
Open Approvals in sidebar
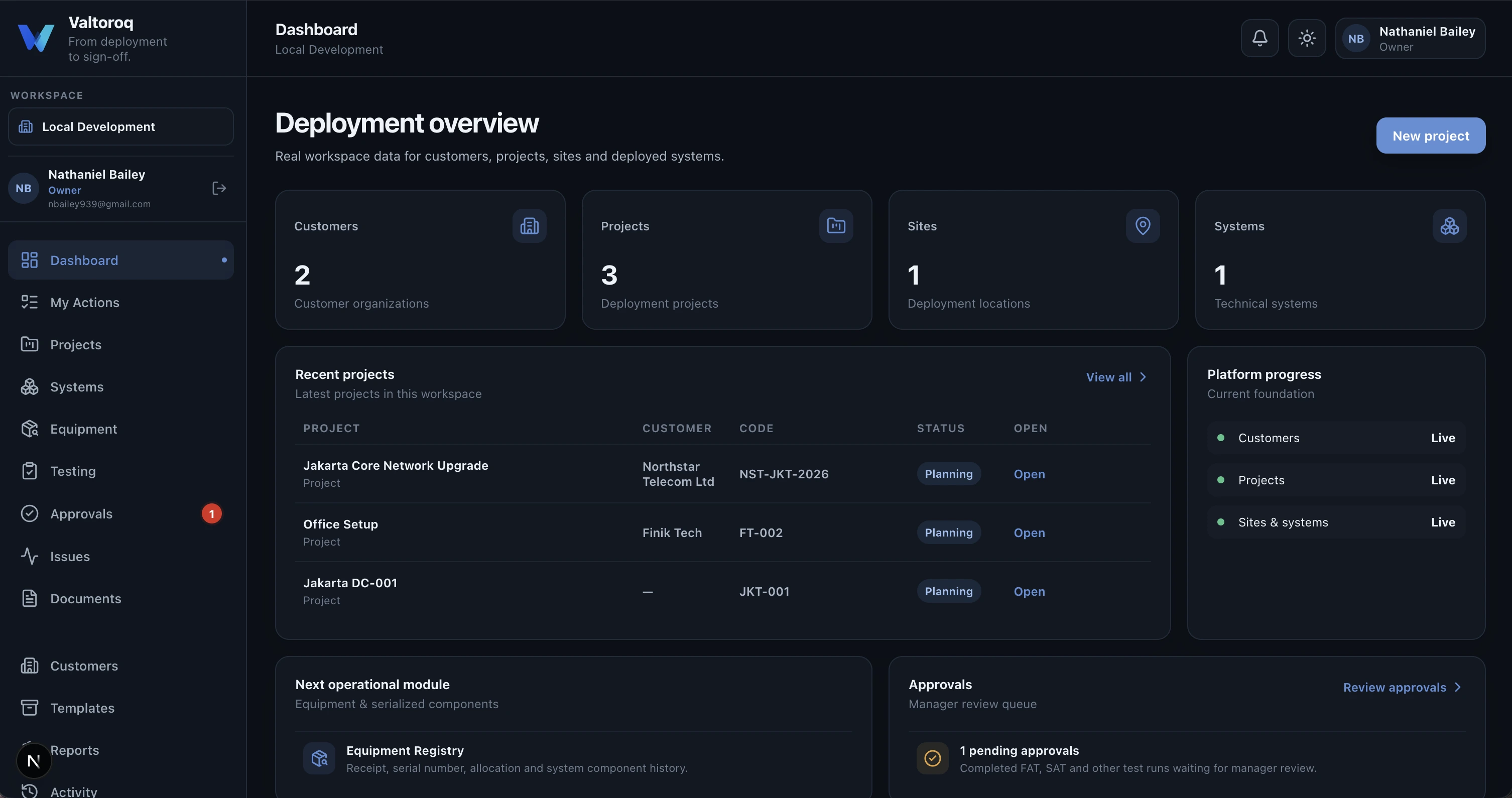click(121, 513)
